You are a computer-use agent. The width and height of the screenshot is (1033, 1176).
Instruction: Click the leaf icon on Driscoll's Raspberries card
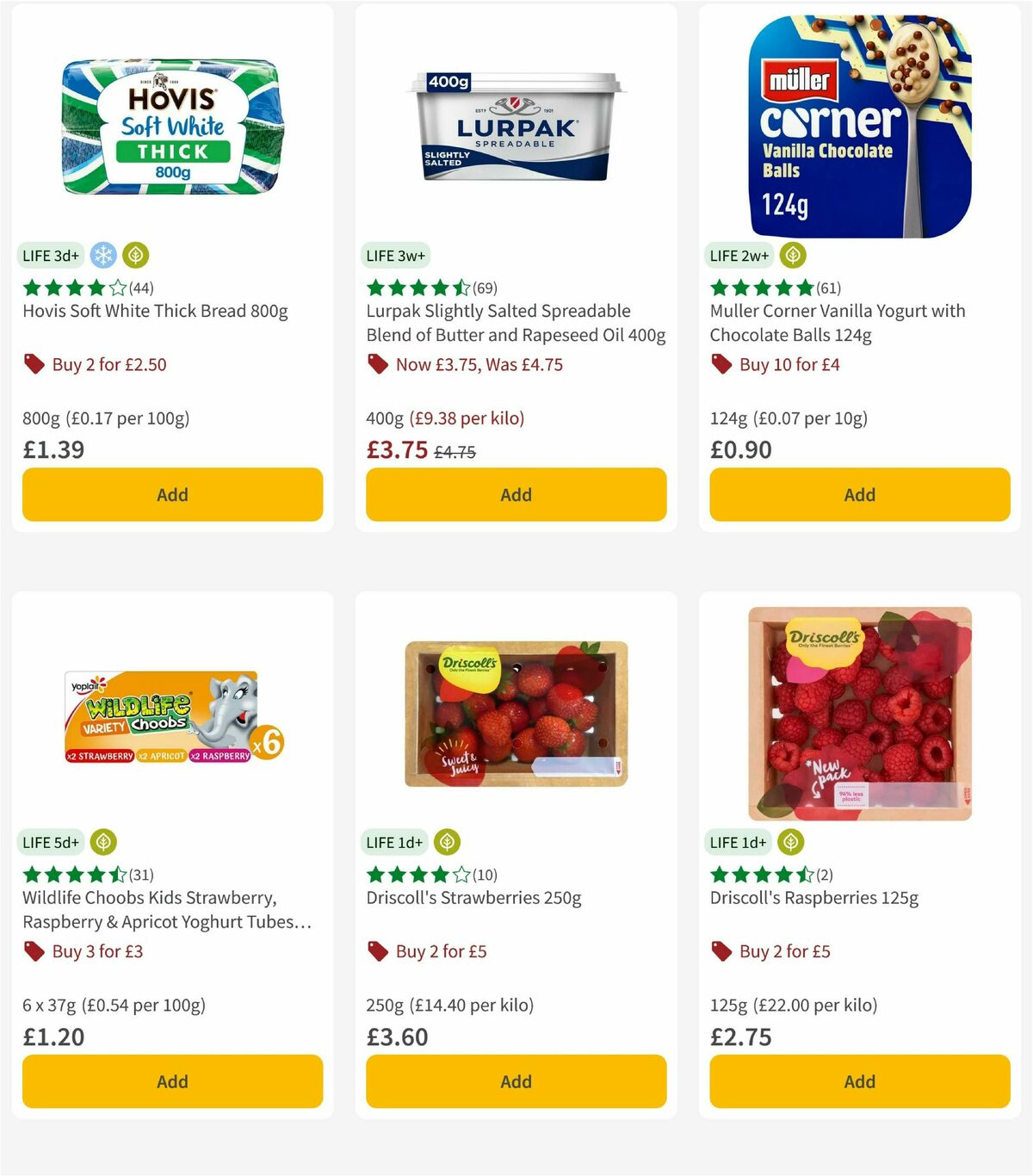(x=789, y=842)
